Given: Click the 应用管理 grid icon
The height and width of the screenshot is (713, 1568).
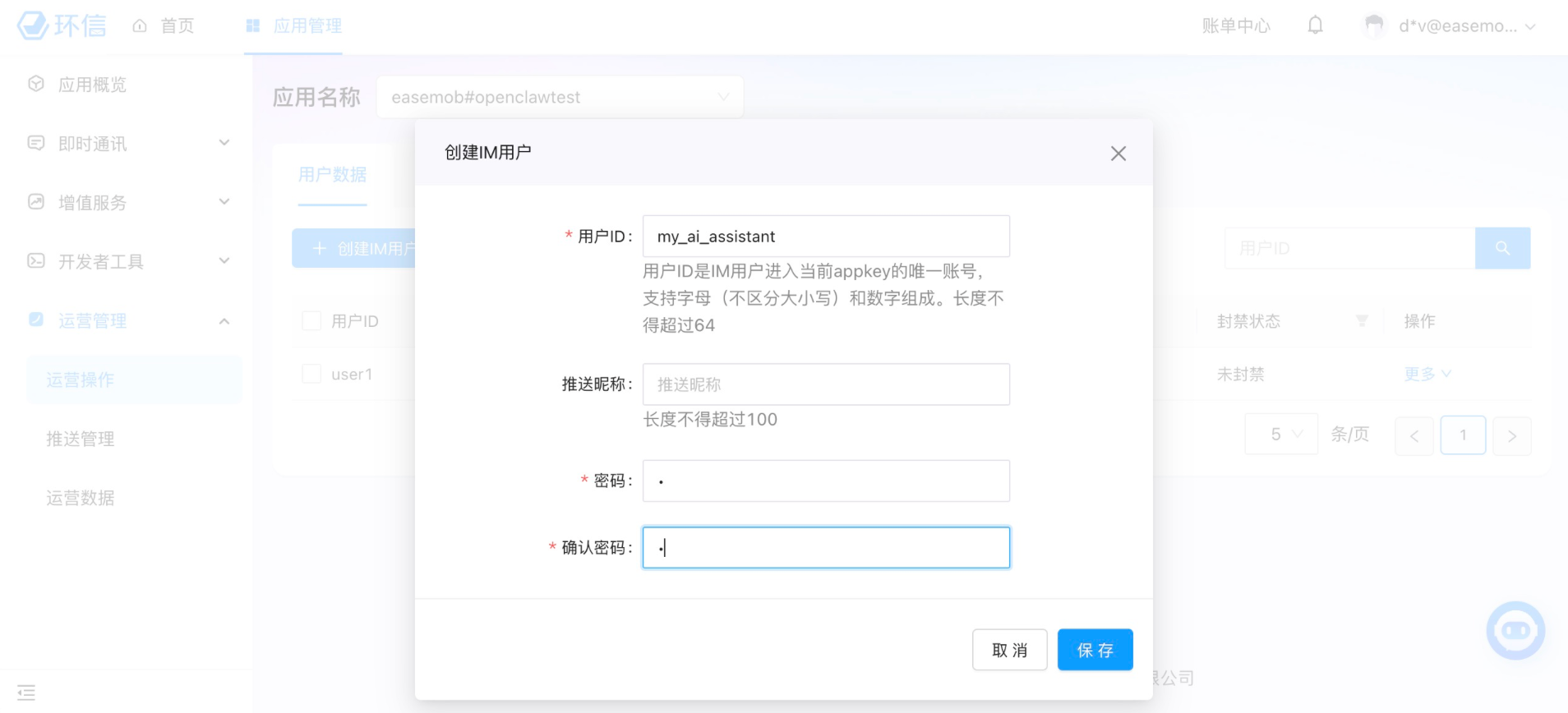Looking at the screenshot, I should 253,25.
